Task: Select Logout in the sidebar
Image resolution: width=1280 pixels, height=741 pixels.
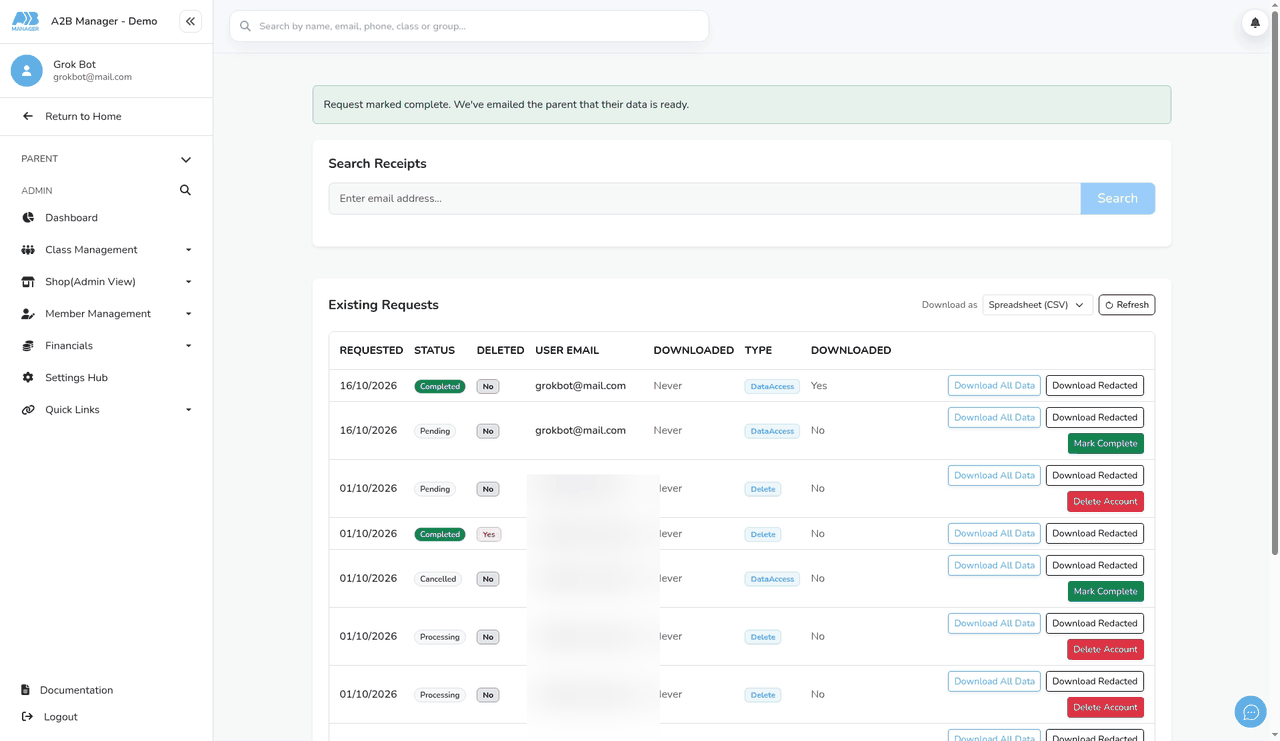Action: tap(60, 717)
